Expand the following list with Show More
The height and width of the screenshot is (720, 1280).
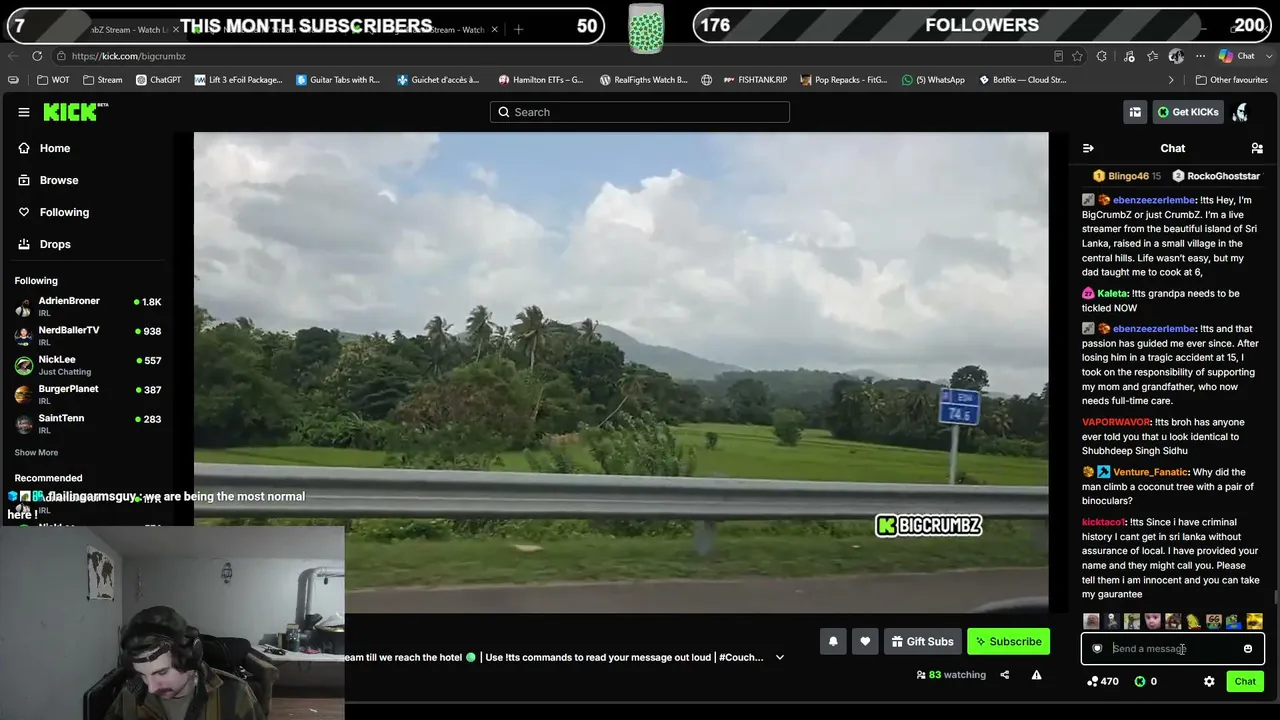pyautogui.click(x=36, y=453)
